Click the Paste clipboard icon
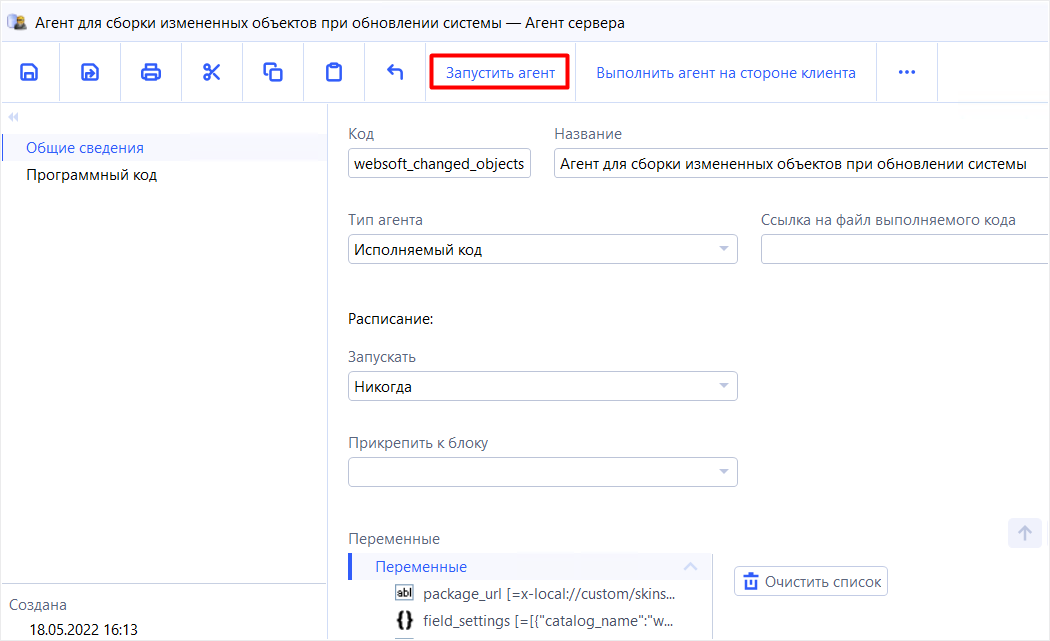 334,71
